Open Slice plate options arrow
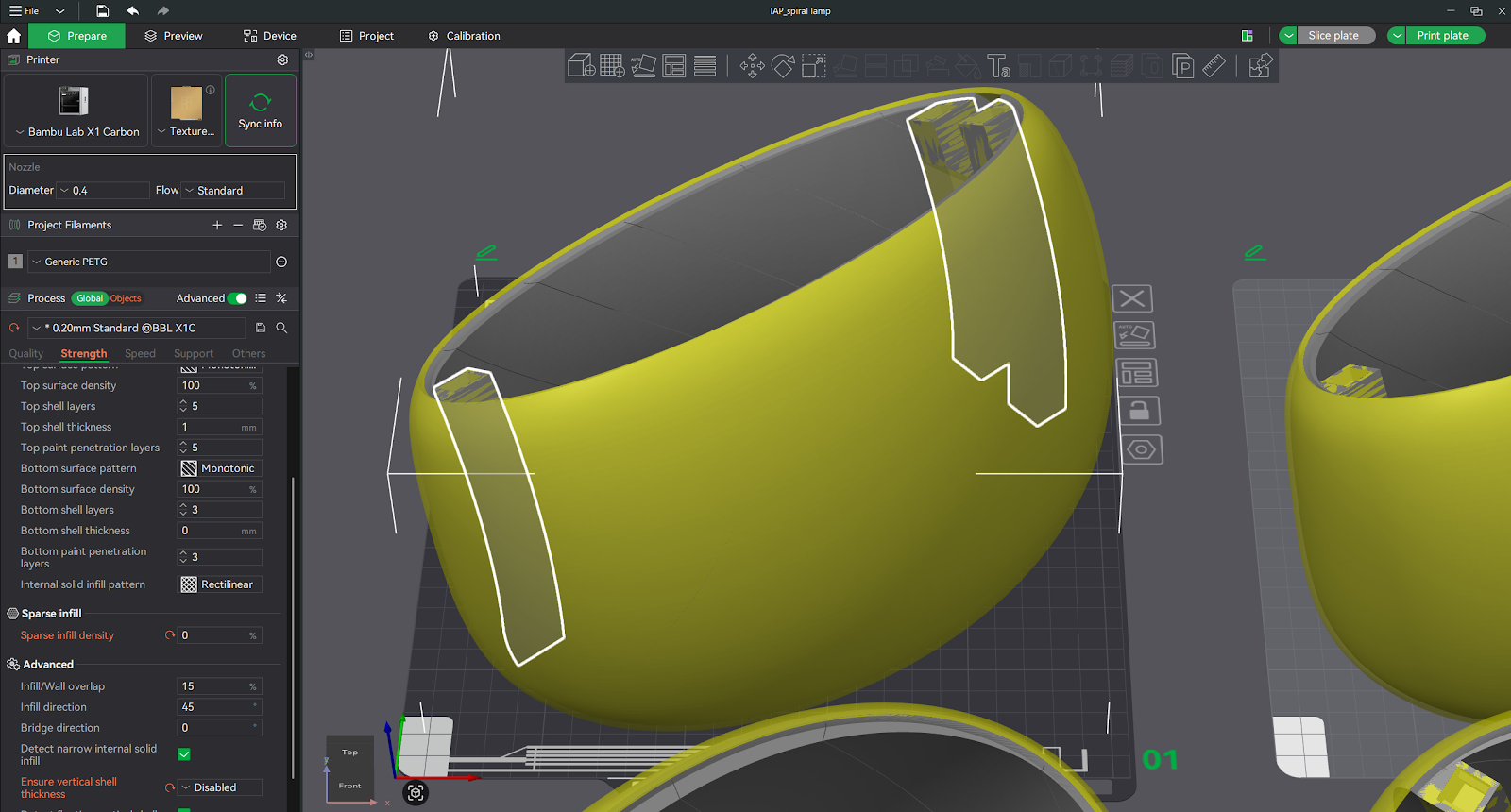Image resolution: width=1511 pixels, height=812 pixels. coord(1288,36)
